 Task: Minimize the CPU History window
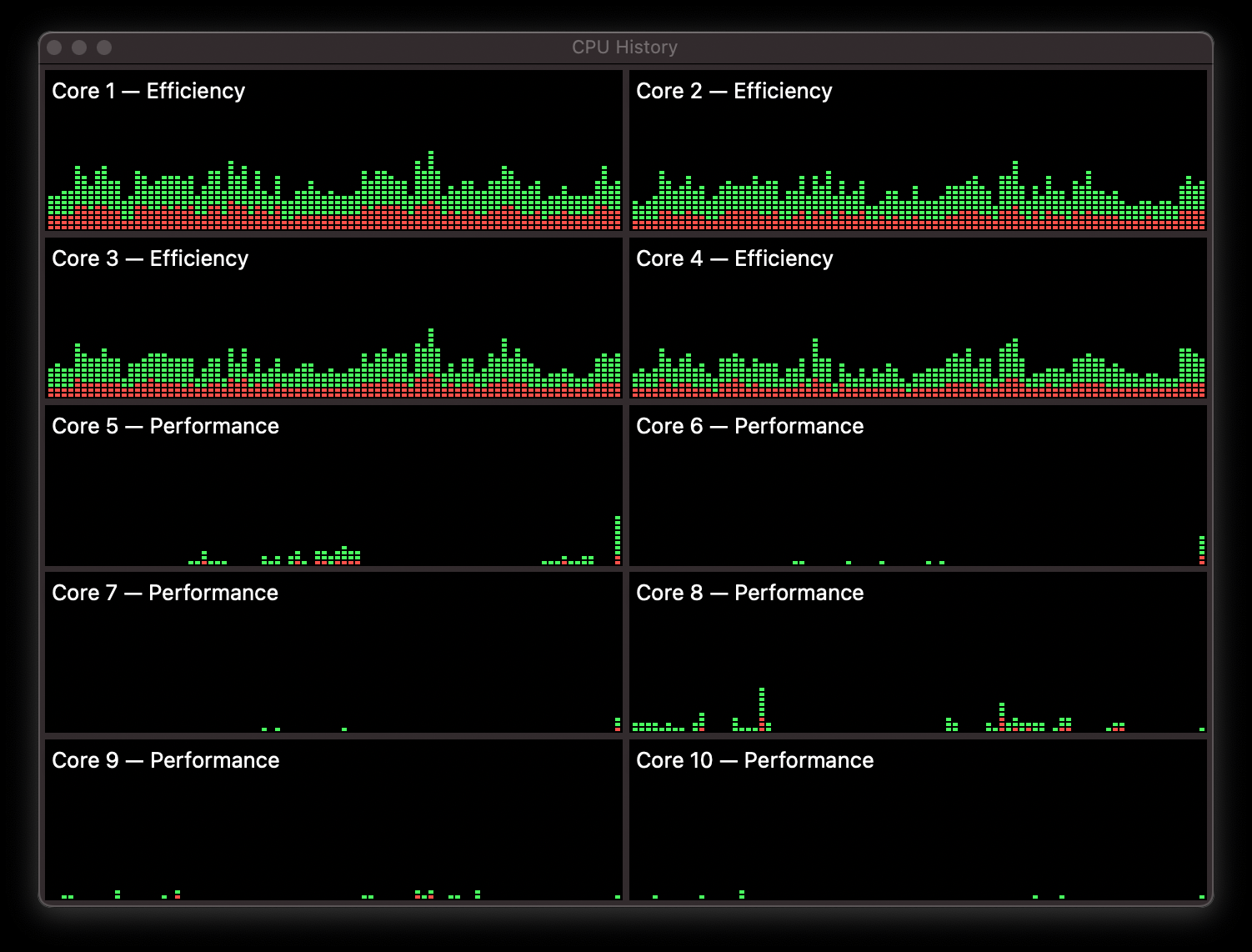(79, 48)
